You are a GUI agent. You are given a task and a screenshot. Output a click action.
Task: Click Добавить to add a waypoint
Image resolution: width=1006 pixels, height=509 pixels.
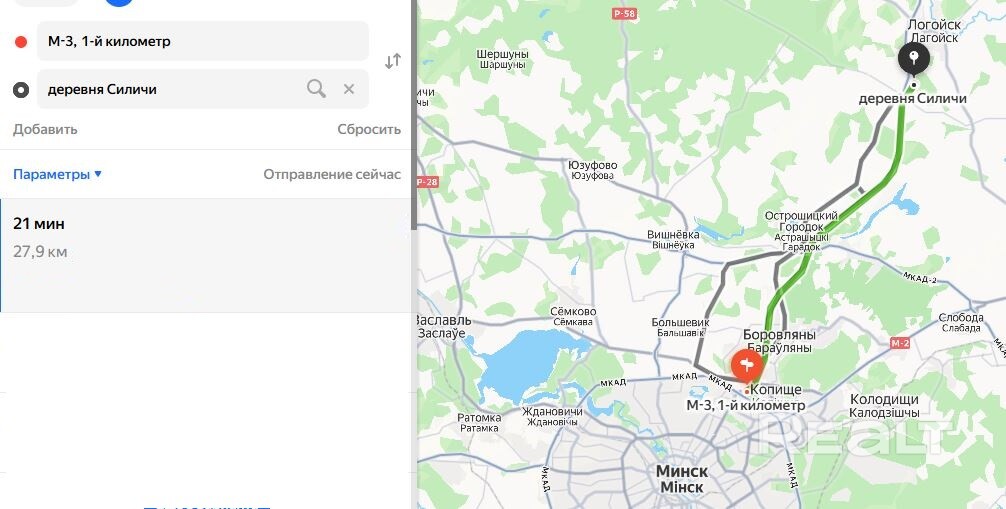45,129
